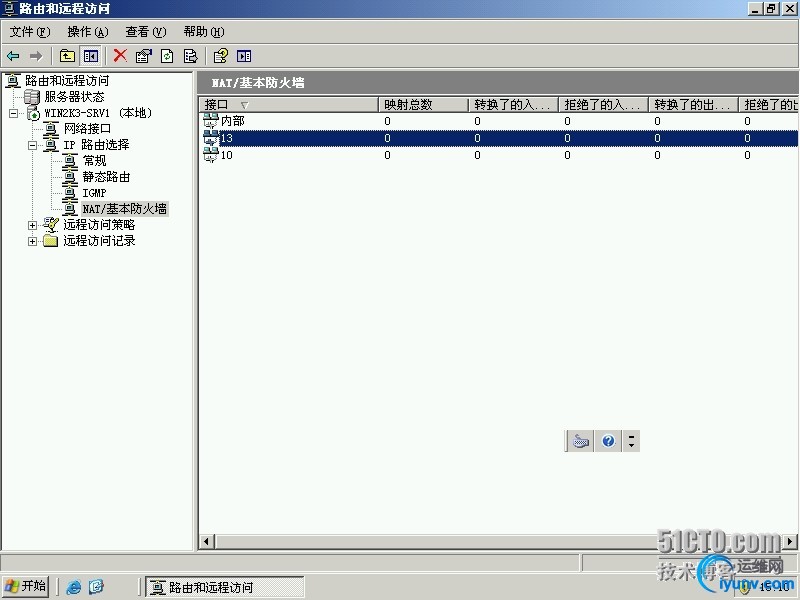Open the Properties toolbar icon
Screen dimensions: 800x600
pyautogui.click(x=144, y=56)
